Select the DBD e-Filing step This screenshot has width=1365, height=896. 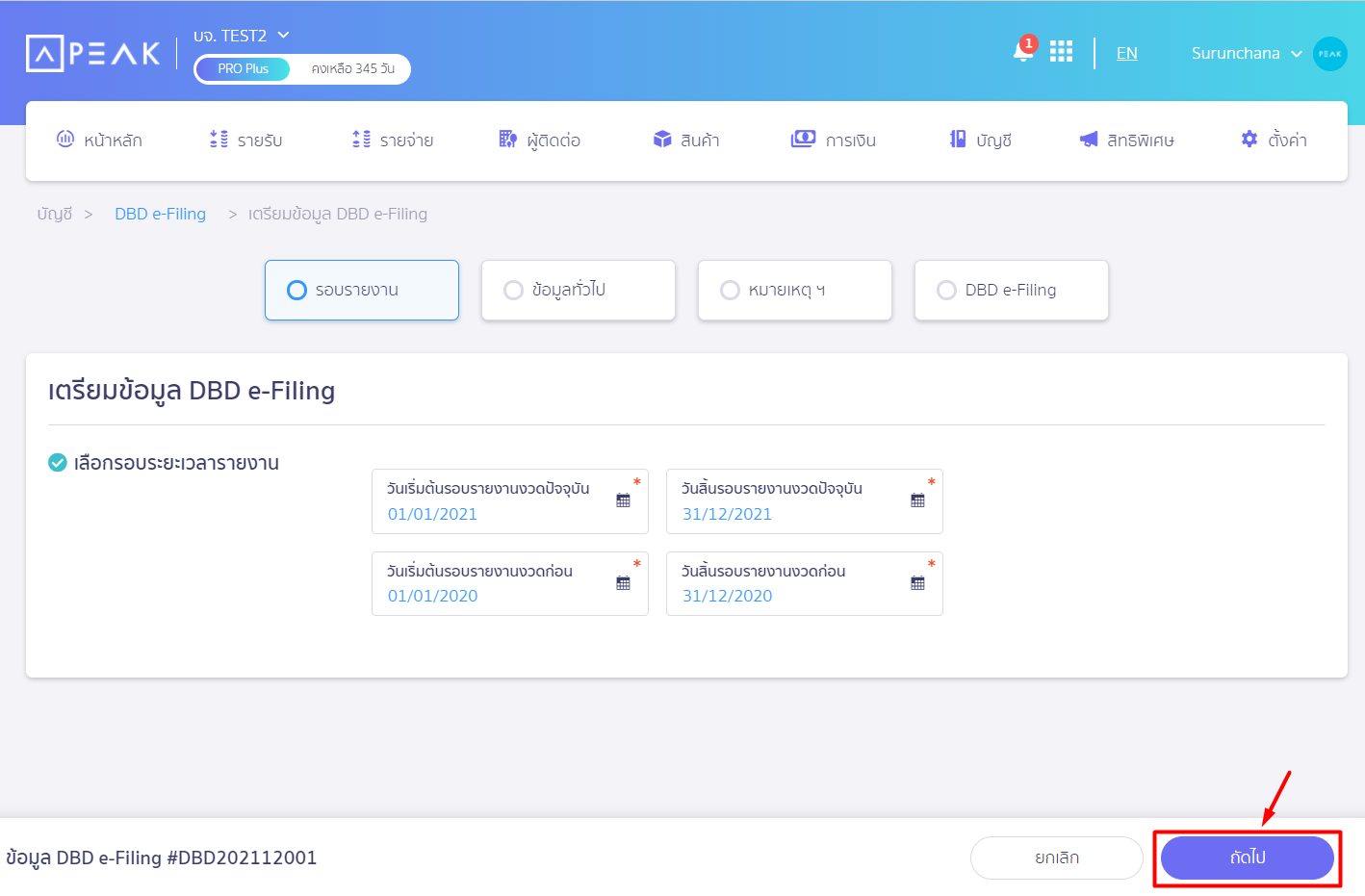pyautogui.click(x=1012, y=290)
